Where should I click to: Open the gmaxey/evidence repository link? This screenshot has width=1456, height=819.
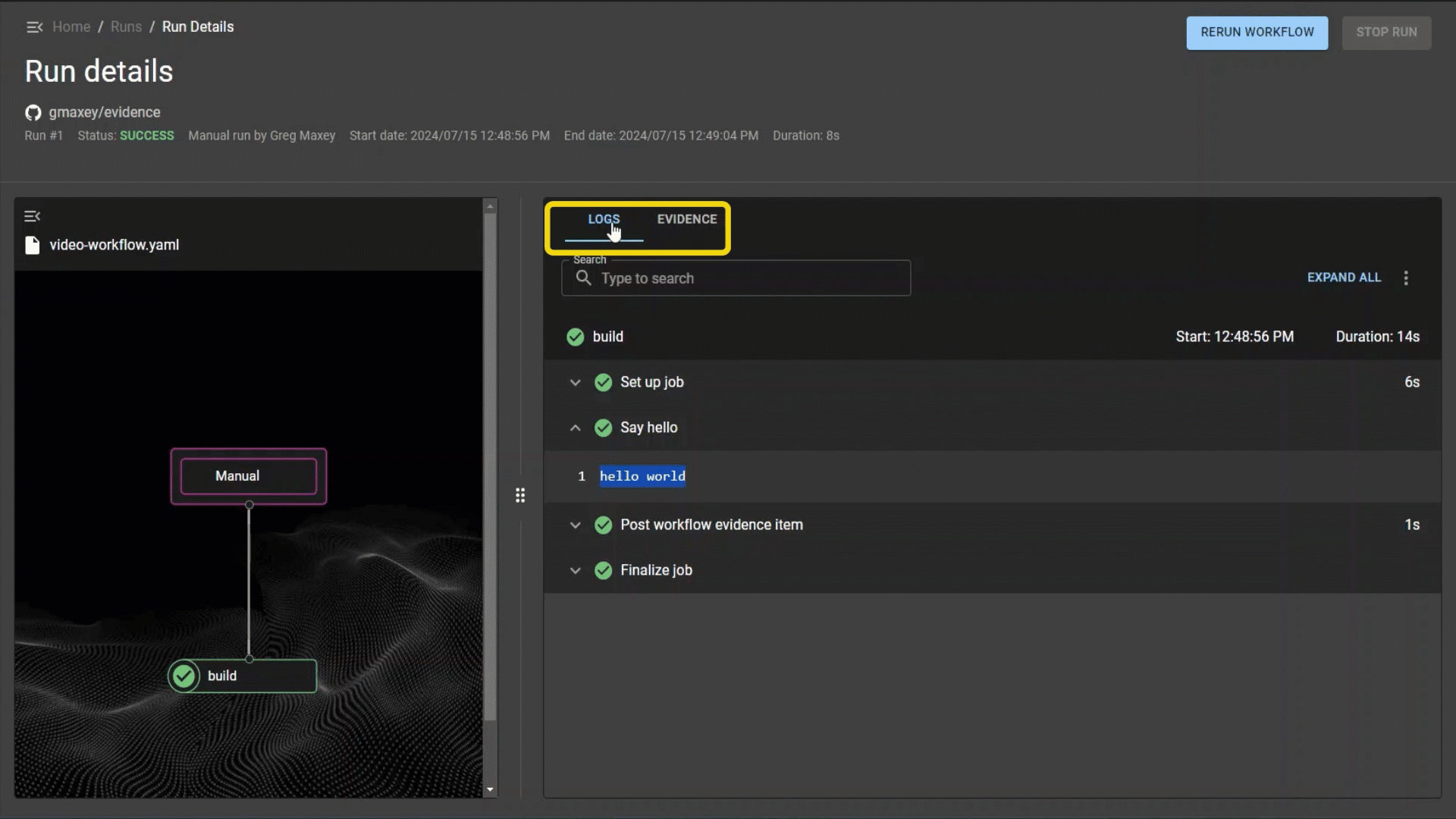pos(105,113)
